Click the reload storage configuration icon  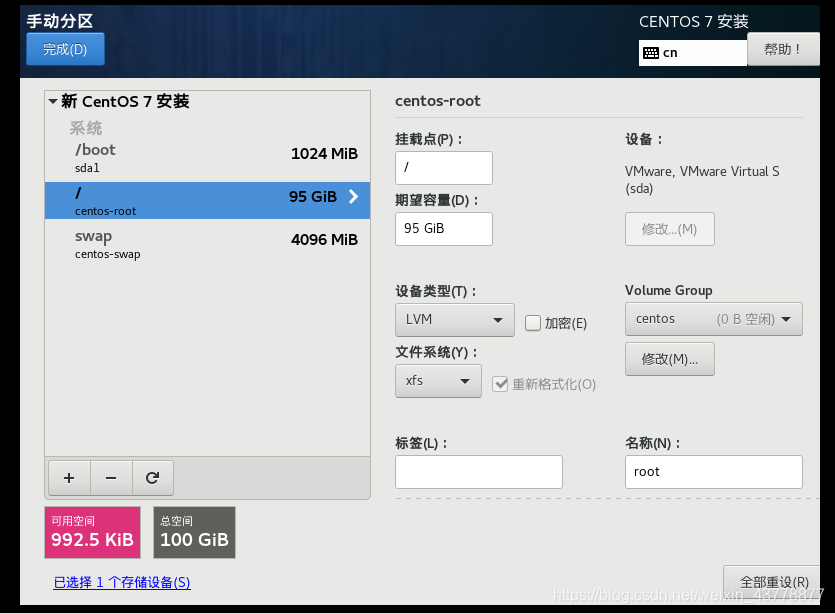pyautogui.click(x=152, y=478)
